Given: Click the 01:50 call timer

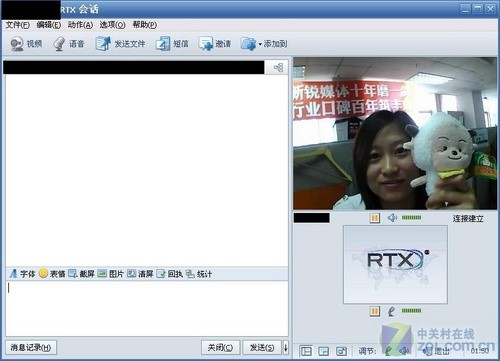Looking at the screenshot, I should pos(479,351).
